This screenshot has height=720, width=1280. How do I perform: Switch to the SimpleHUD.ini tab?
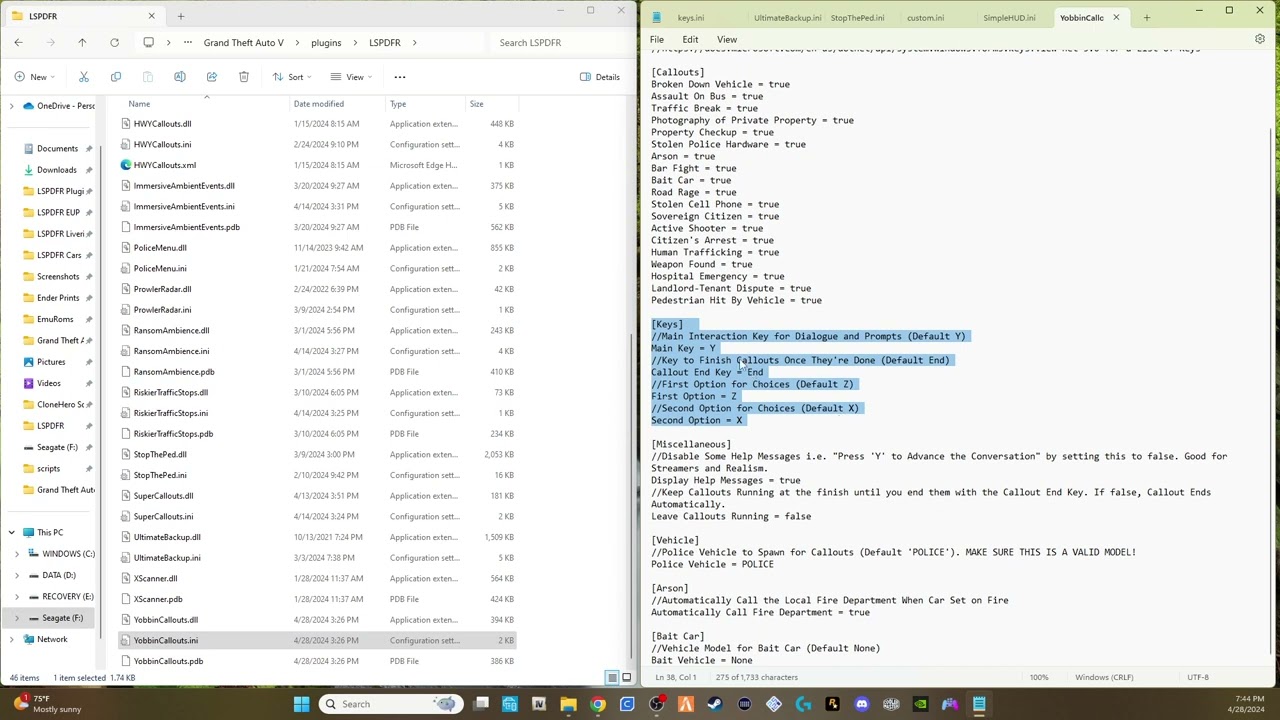pos(1009,18)
